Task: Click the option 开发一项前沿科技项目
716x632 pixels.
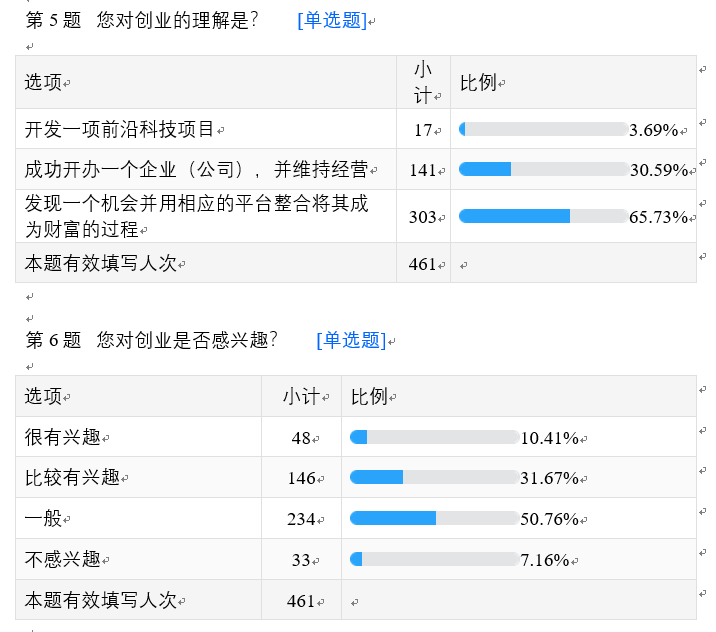Action: [120, 129]
